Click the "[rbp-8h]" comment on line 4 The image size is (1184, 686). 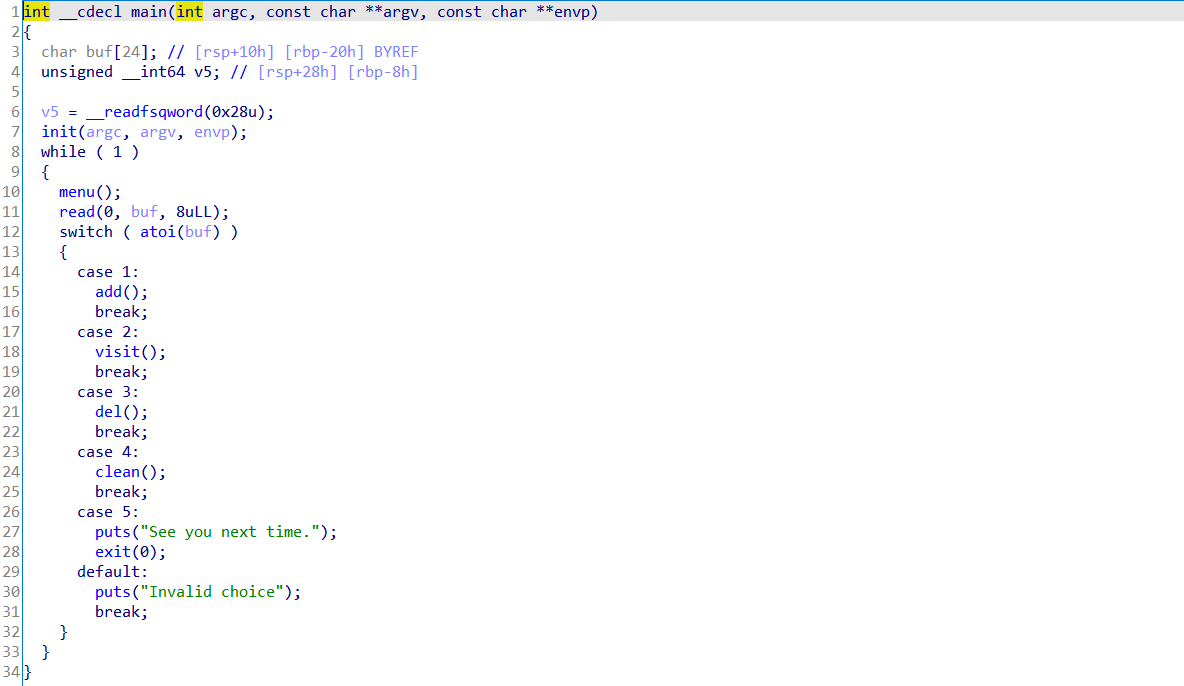tap(383, 72)
